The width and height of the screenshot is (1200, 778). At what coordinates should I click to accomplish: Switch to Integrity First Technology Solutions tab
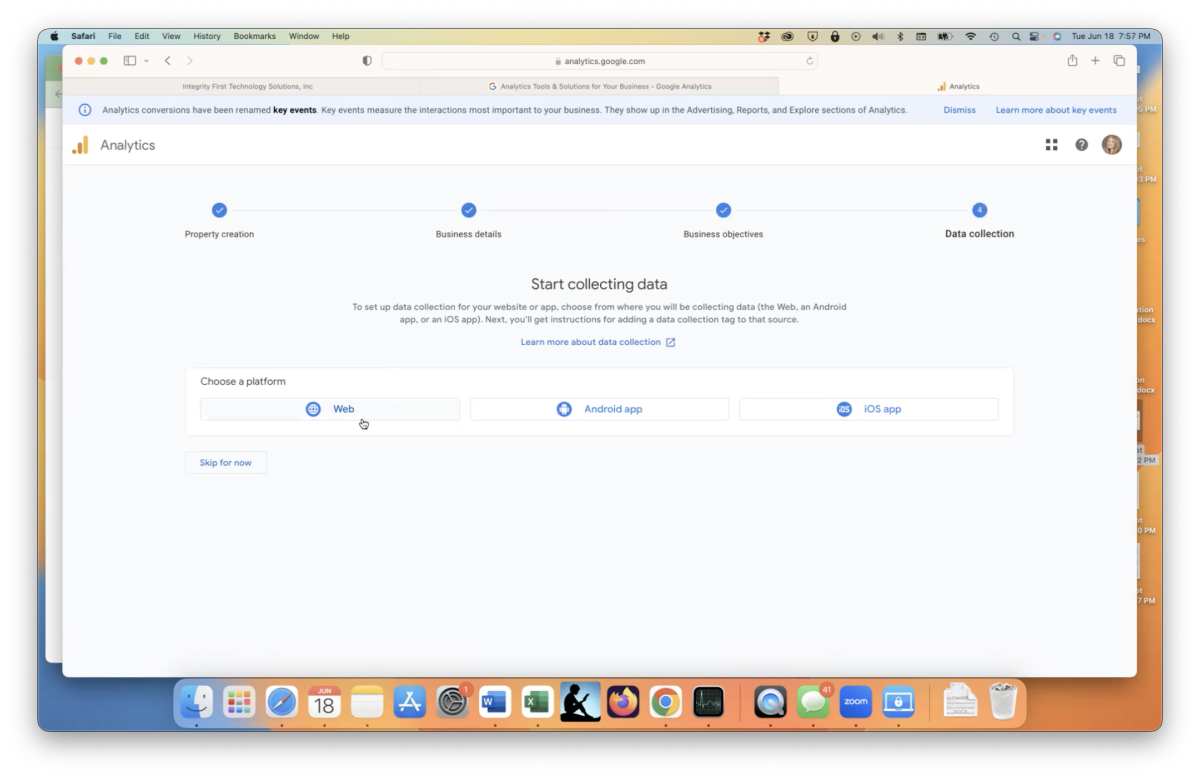click(x=241, y=87)
